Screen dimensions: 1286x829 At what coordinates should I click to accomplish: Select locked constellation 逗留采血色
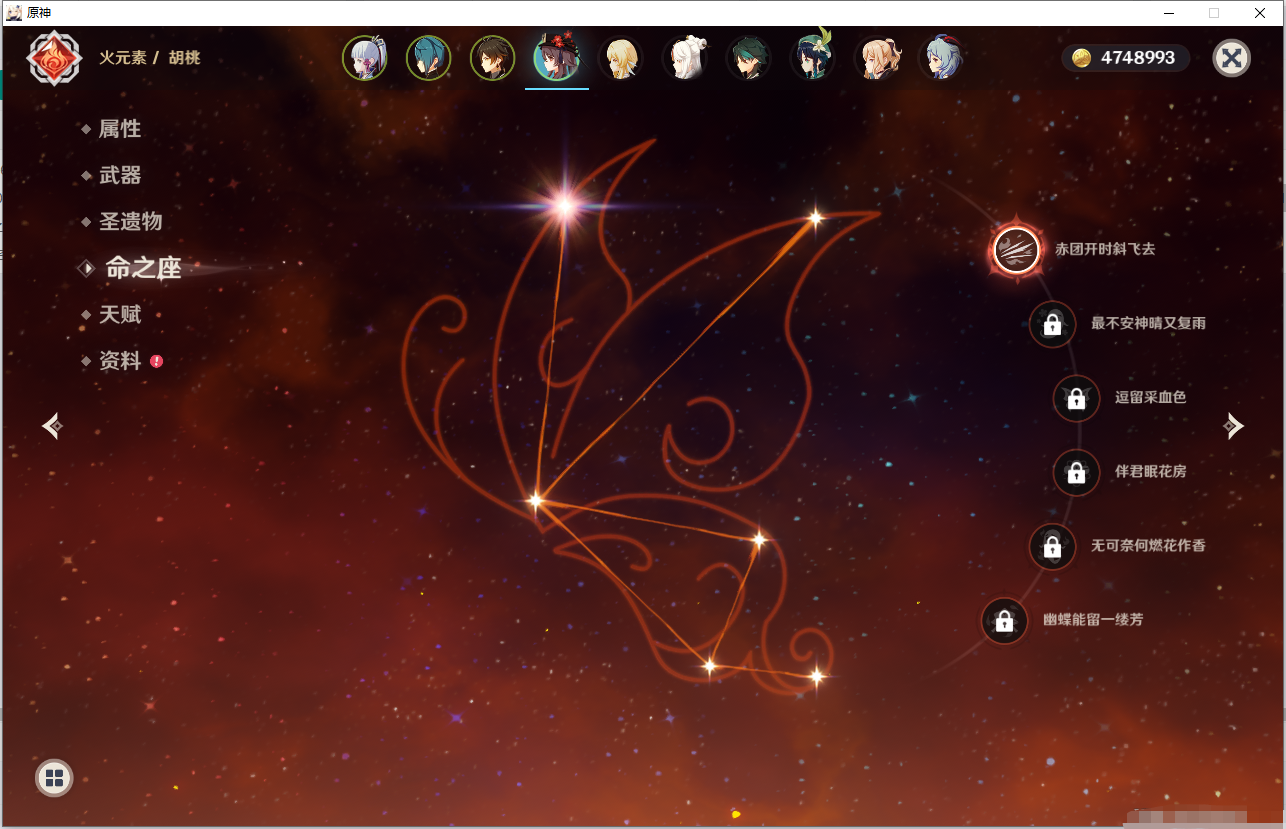coord(1076,398)
